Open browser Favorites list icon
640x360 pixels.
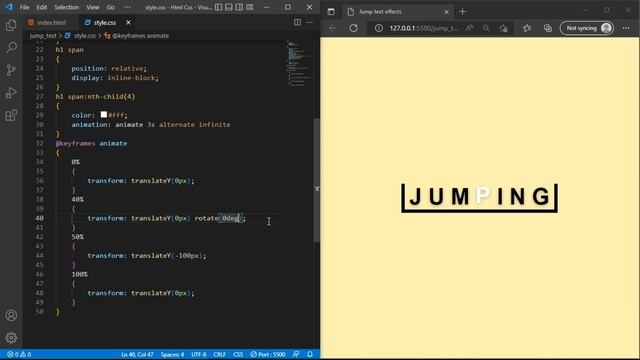[527, 28]
